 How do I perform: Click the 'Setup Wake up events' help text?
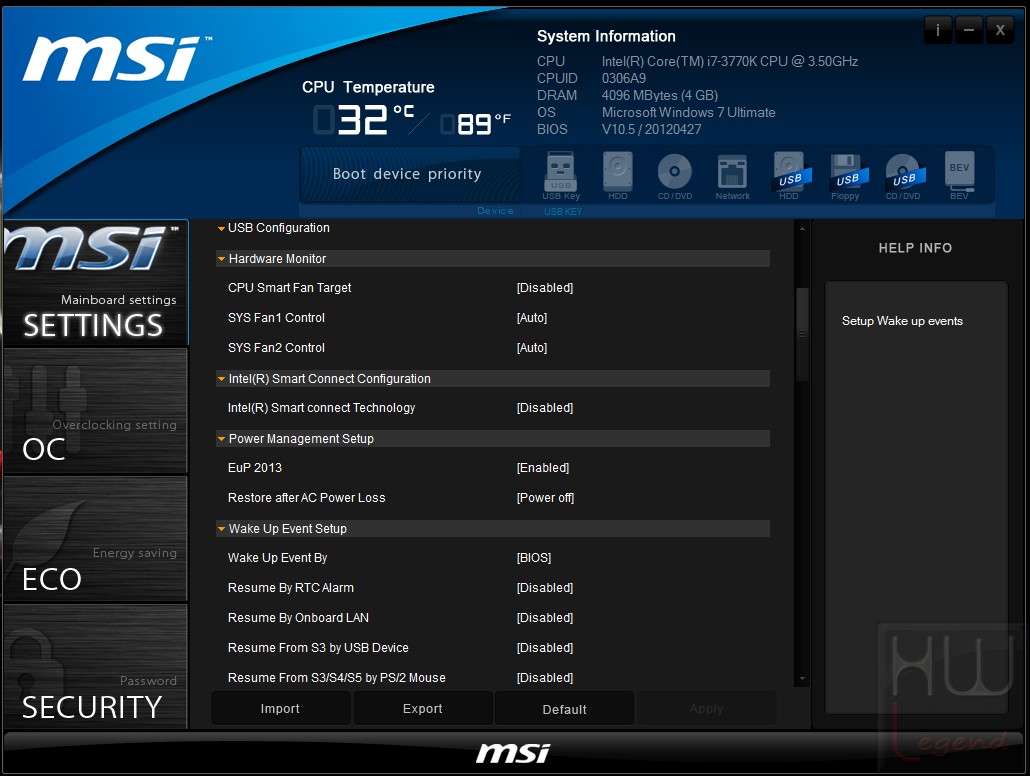point(902,321)
